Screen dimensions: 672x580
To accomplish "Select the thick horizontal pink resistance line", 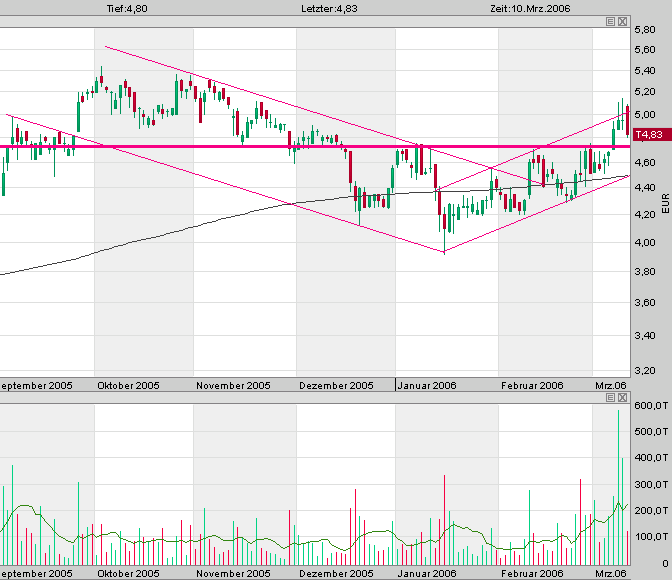I will point(315,147).
